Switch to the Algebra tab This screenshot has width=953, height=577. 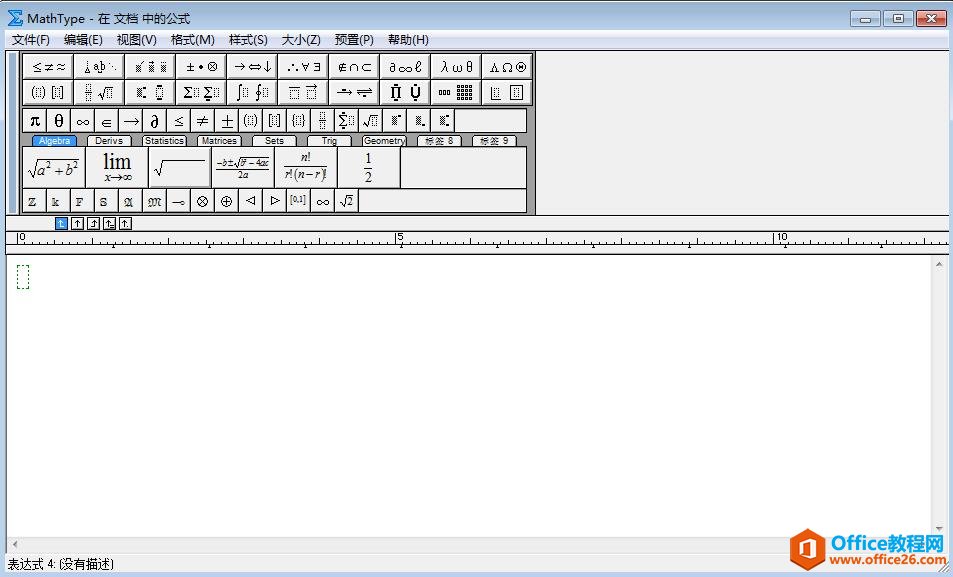(55, 140)
